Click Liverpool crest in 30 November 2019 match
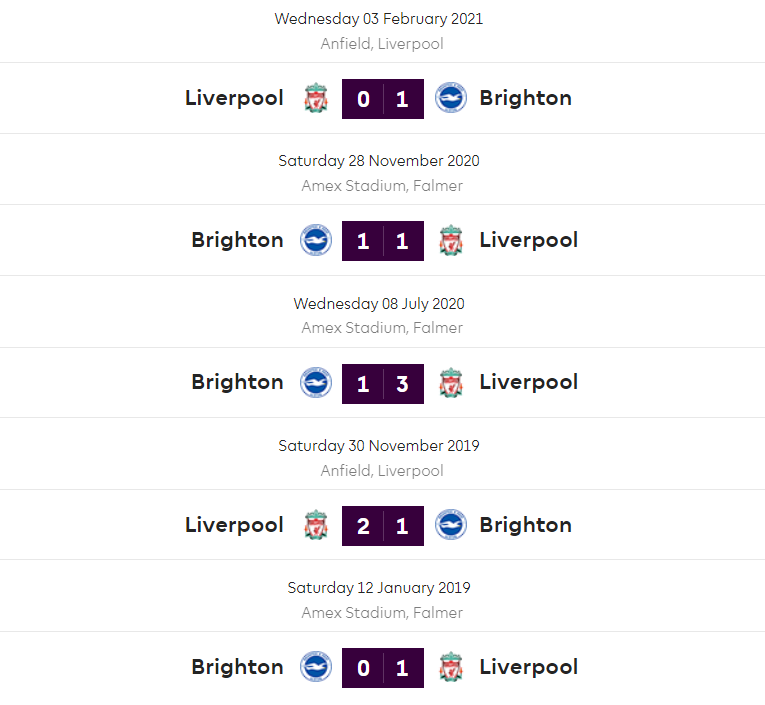 click(316, 525)
